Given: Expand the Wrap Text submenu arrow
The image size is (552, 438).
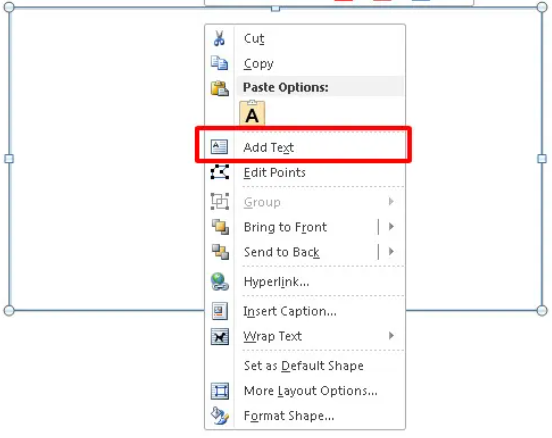Looking at the screenshot, I should (x=391, y=336).
